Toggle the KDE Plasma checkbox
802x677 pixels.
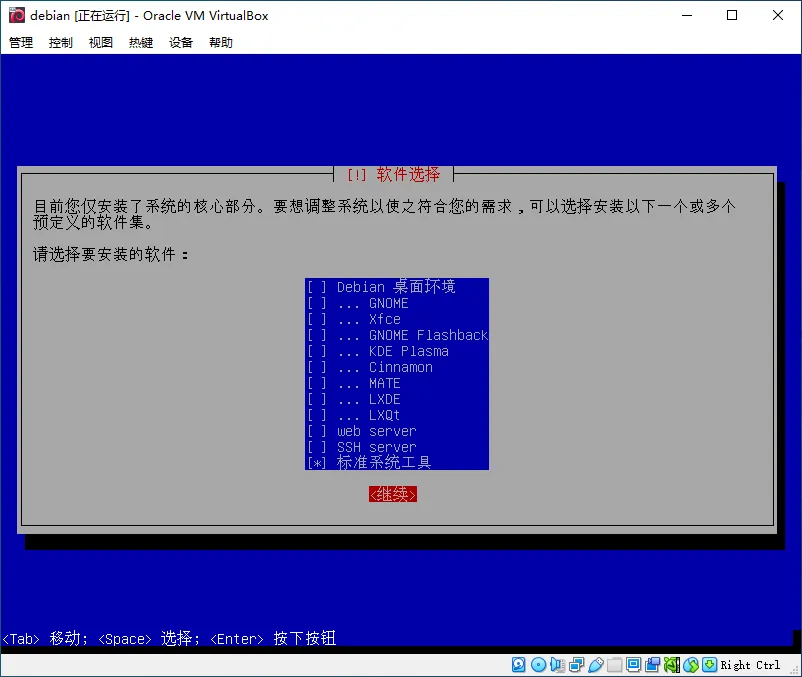pos(317,351)
